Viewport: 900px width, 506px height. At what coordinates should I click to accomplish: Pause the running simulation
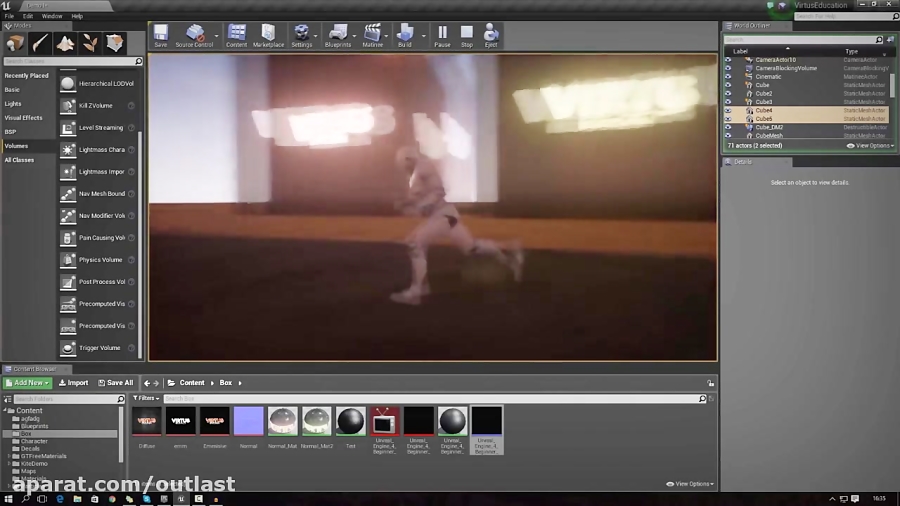click(x=442, y=36)
